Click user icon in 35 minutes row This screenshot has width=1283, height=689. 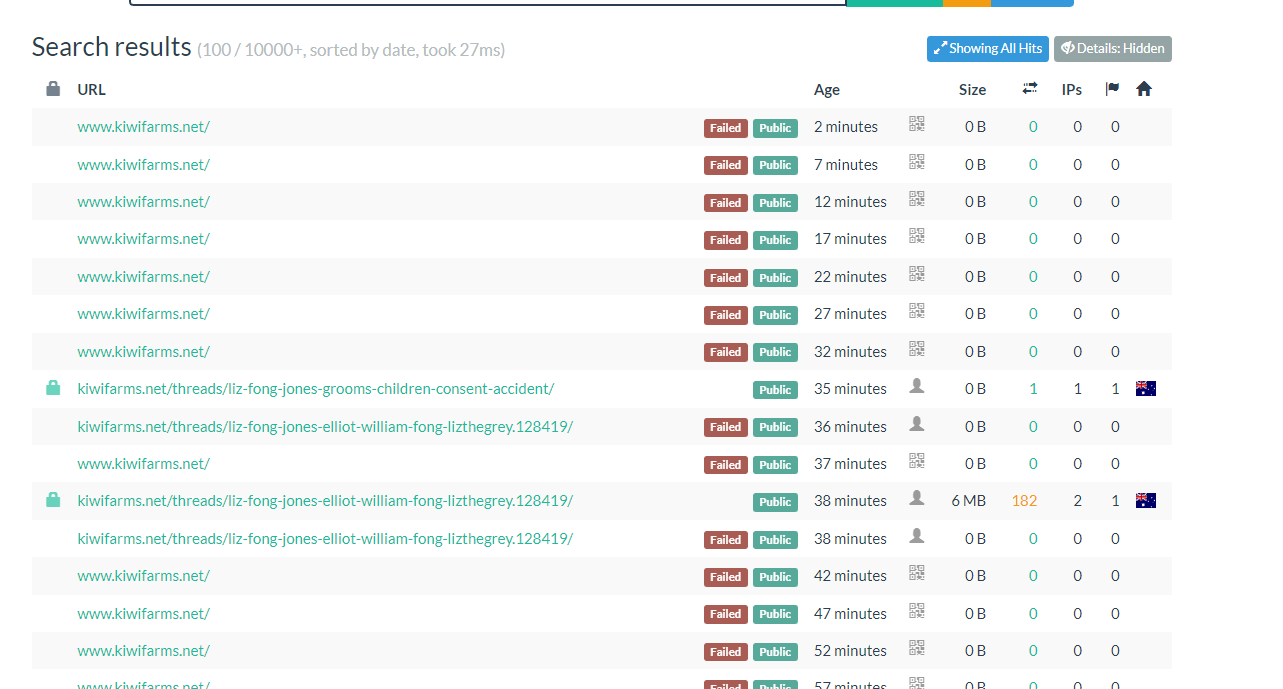pos(916,386)
